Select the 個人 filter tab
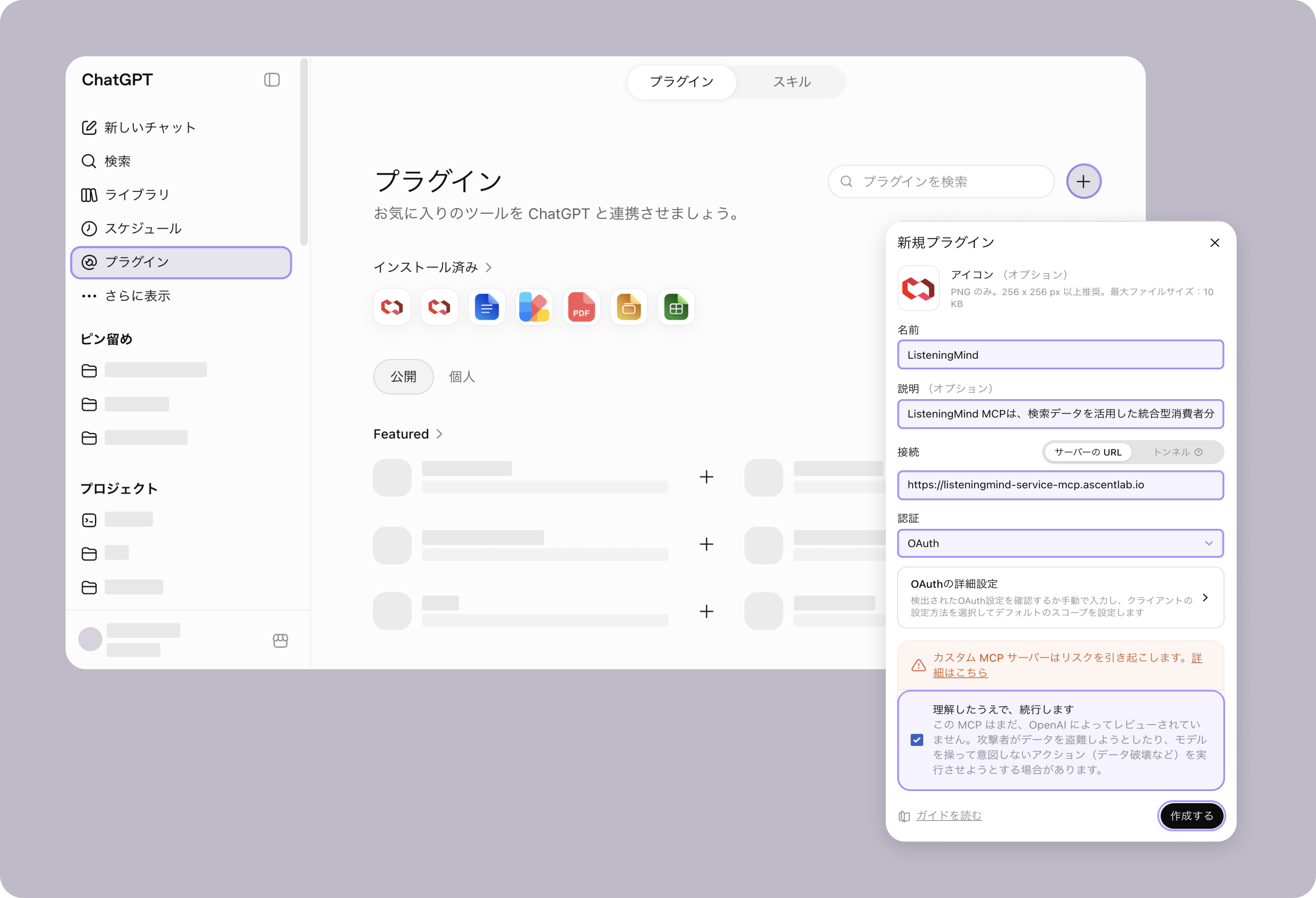The height and width of the screenshot is (898, 1316). click(x=462, y=377)
